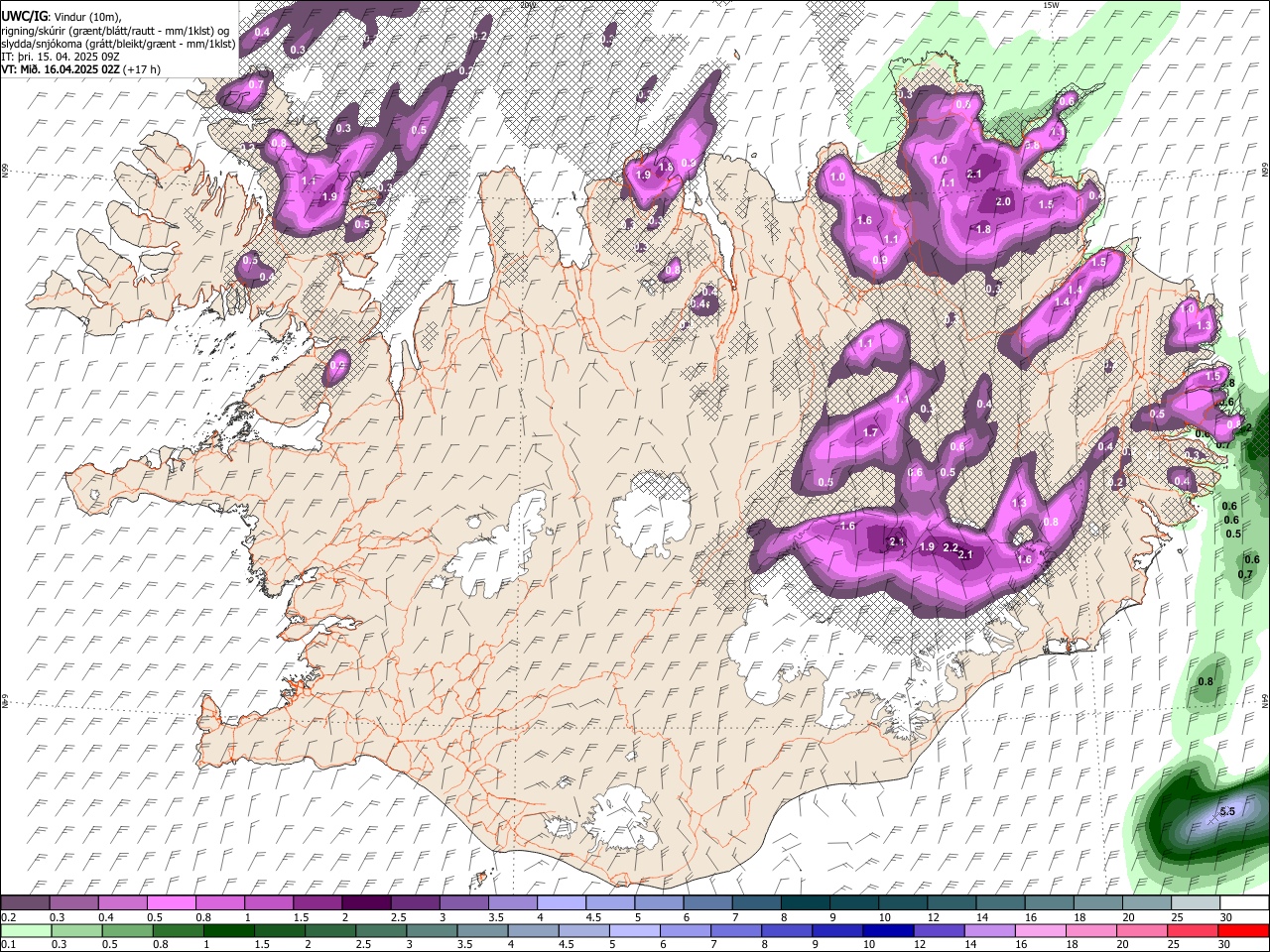Select the lavender snow swatch between 4 and 4.5
This screenshot has height=952, width=1270.
[562, 903]
